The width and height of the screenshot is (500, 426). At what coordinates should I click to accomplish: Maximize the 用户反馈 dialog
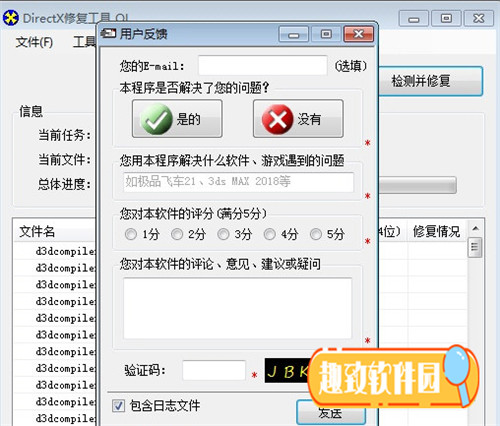326,34
